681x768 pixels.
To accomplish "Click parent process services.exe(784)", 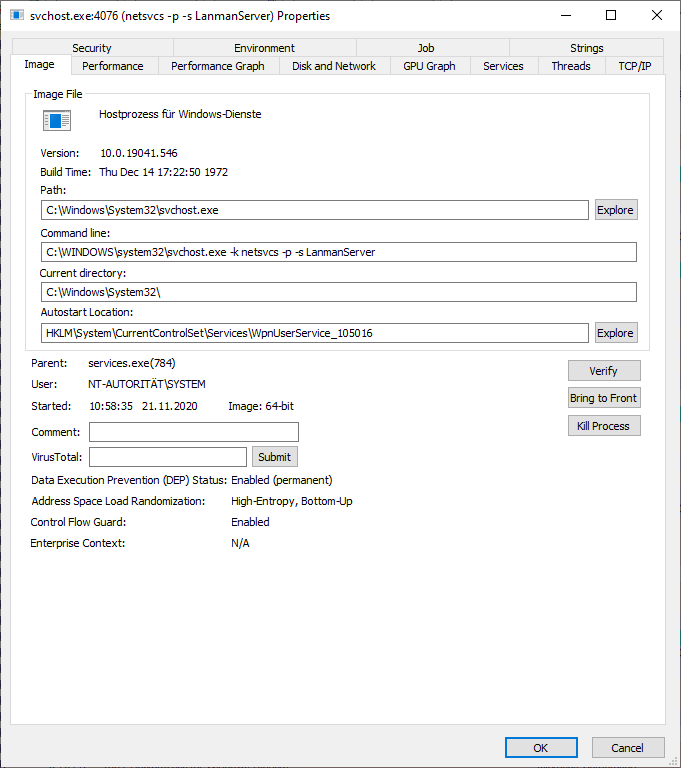I will [x=132, y=363].
